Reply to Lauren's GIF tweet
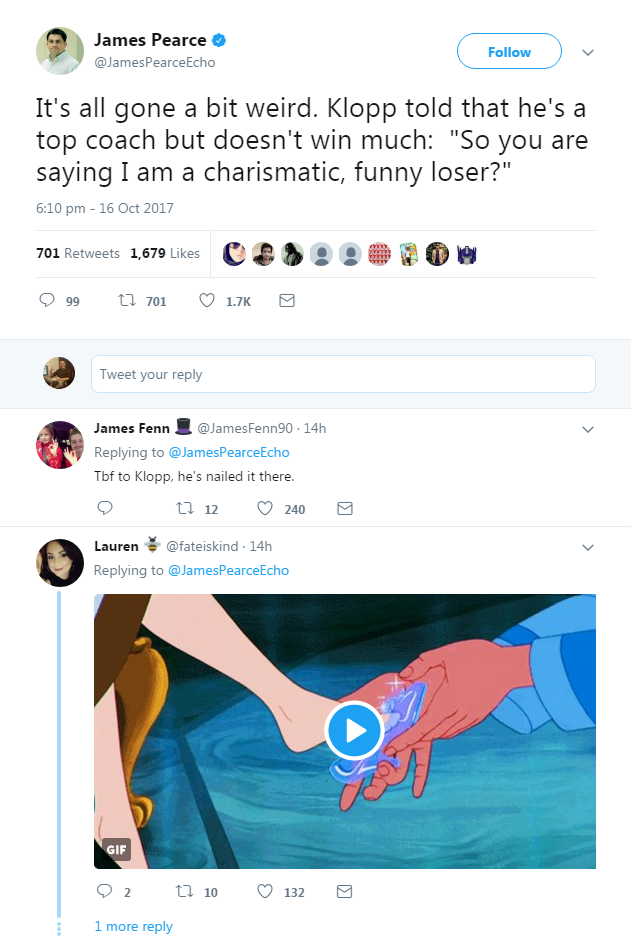The width and height of the screenshot is (631, 941). [x=104, y=891]
